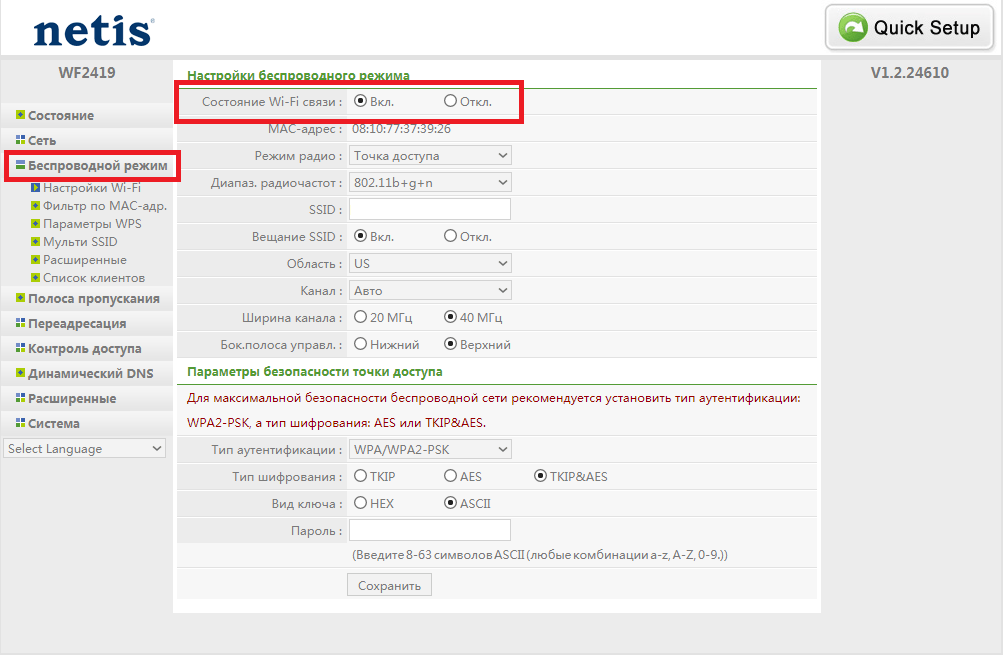Open the Канал dropdown set to Авто

point(430,290)
